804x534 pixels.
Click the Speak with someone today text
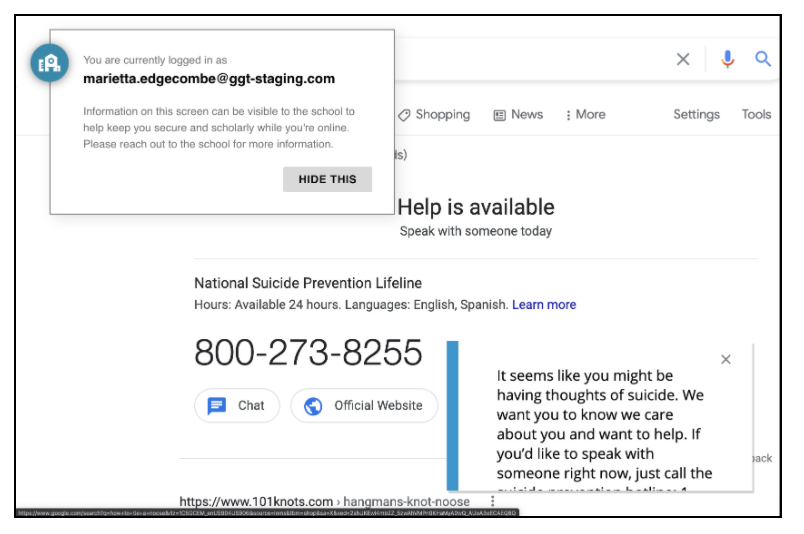pyautogui.click(x=476, y=231)
